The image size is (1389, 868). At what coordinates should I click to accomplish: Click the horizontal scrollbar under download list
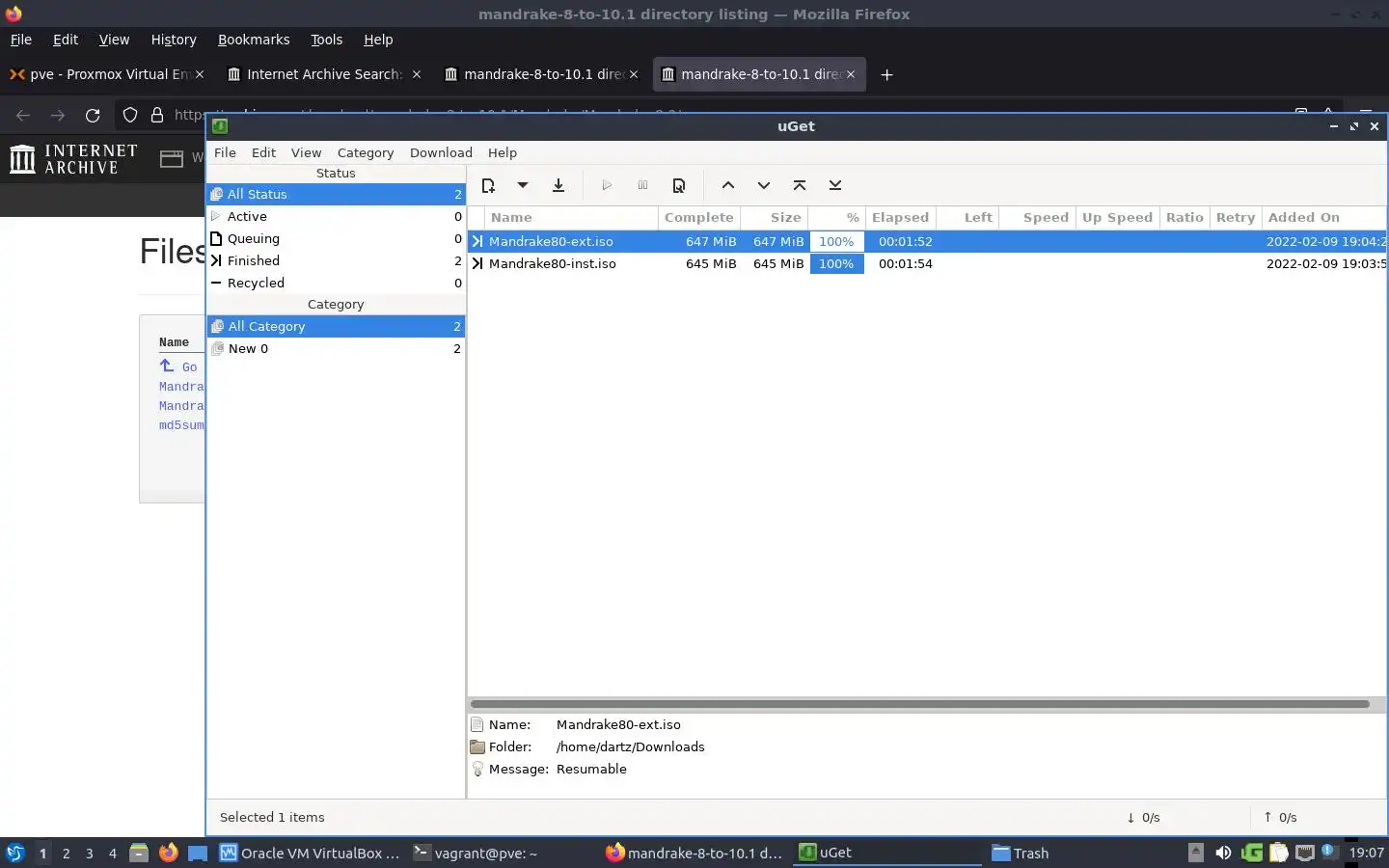(x=919, y=704)
